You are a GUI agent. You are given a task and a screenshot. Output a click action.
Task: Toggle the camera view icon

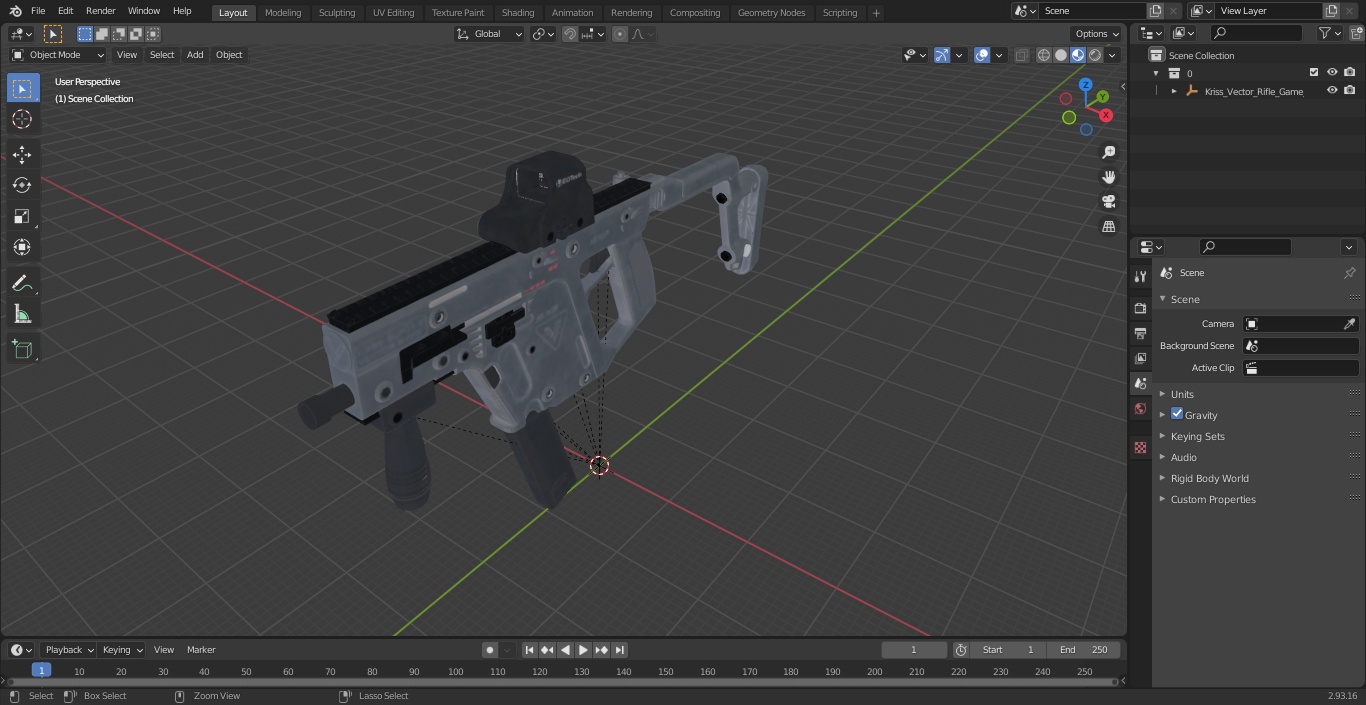pyautogui.click(x=1108, y=202)
